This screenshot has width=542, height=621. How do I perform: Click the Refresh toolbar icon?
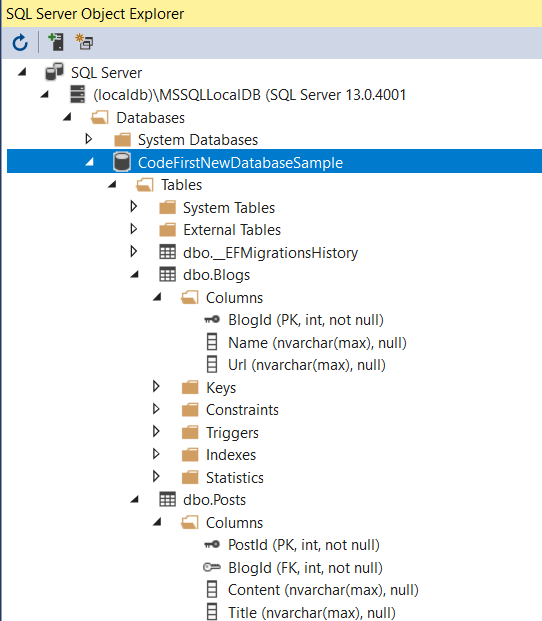pos(20,42)
